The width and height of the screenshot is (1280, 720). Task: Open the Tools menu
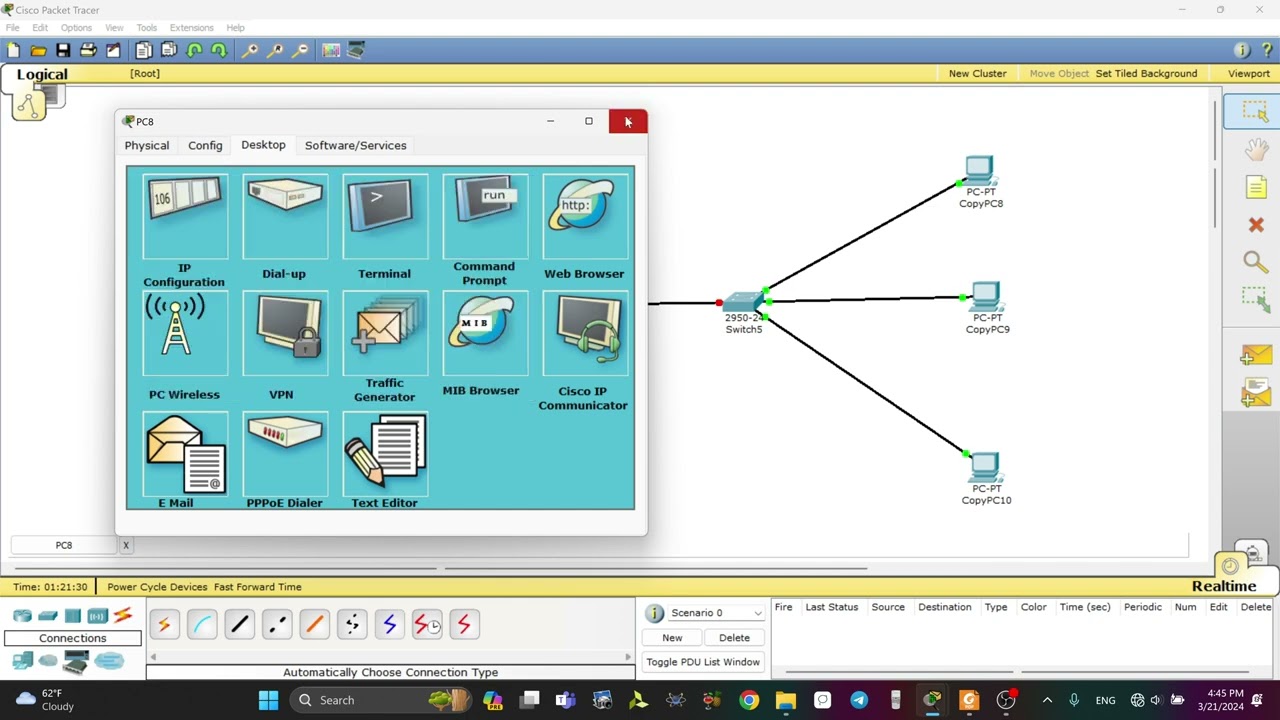click(x=147, y=27)
